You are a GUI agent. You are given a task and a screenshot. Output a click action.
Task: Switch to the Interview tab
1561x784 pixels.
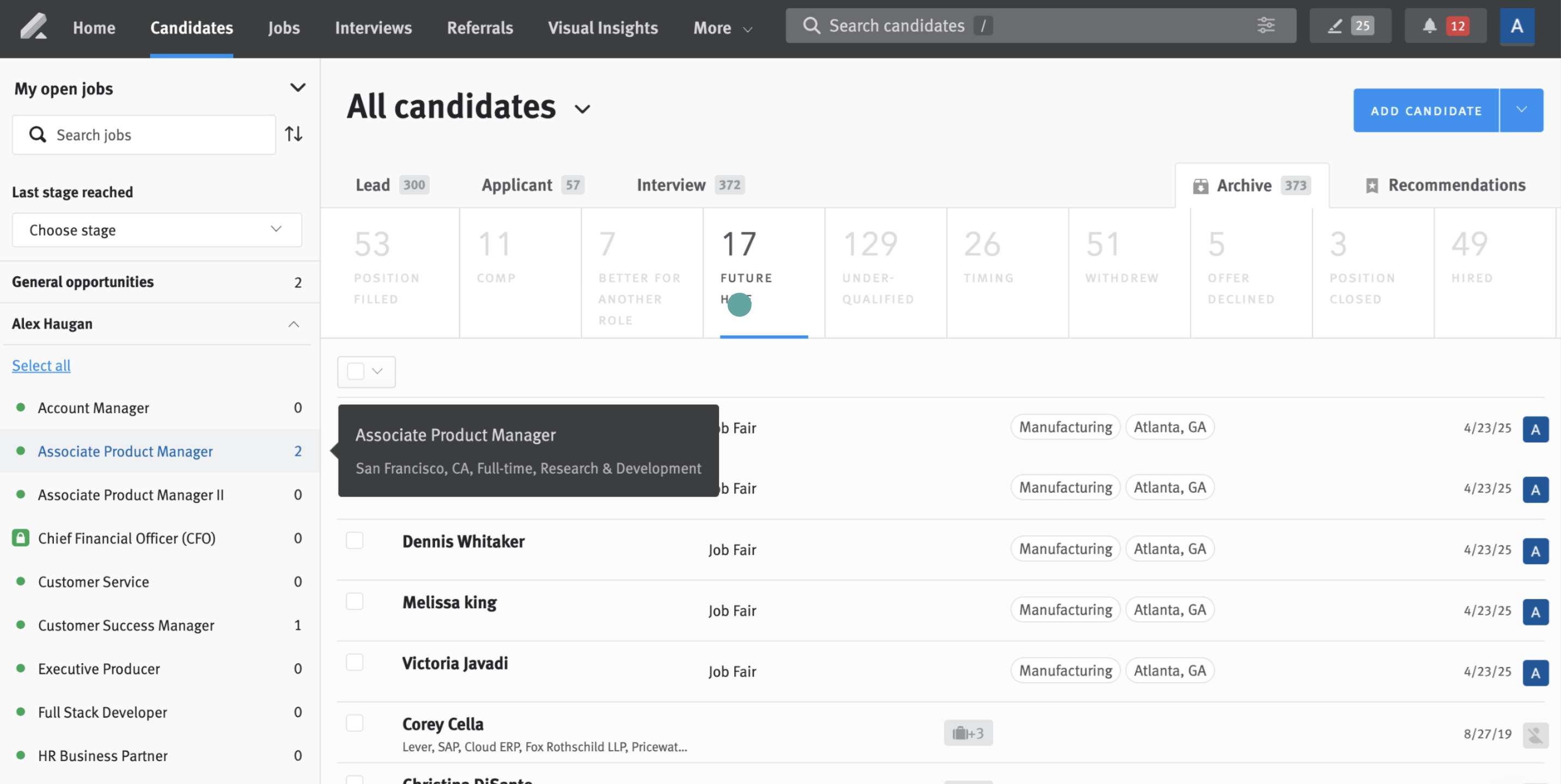691,185
